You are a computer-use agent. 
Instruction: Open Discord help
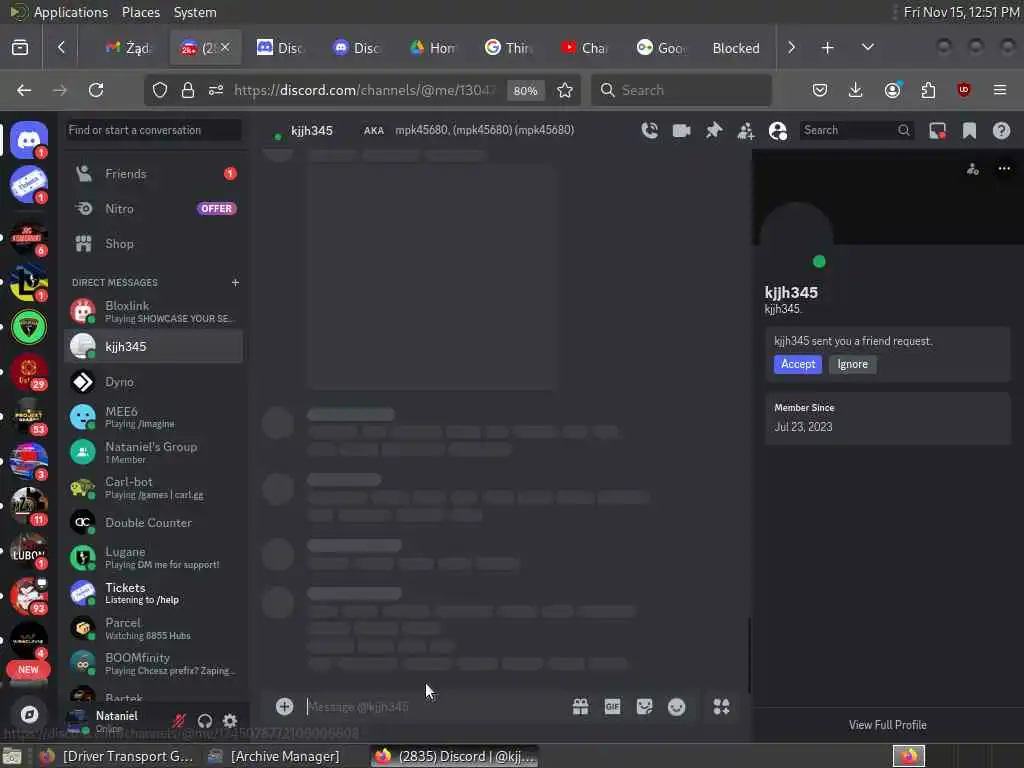pos(1001,131)
